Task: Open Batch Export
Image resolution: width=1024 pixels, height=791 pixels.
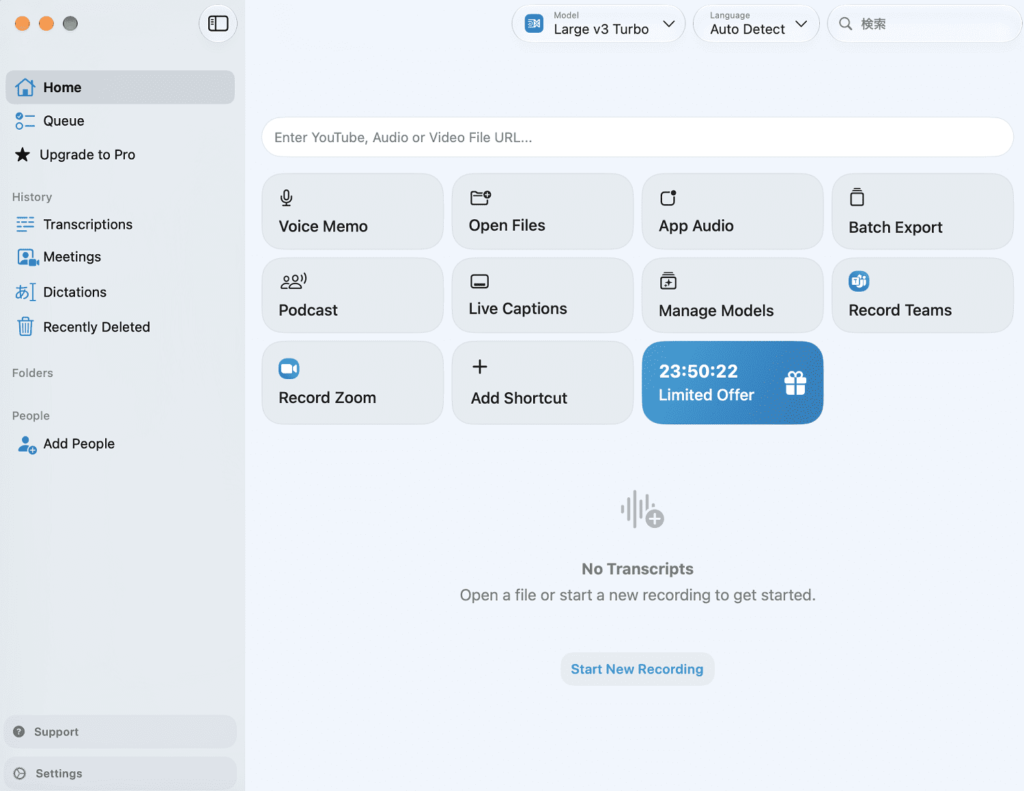Action: (x=923, y=211)
